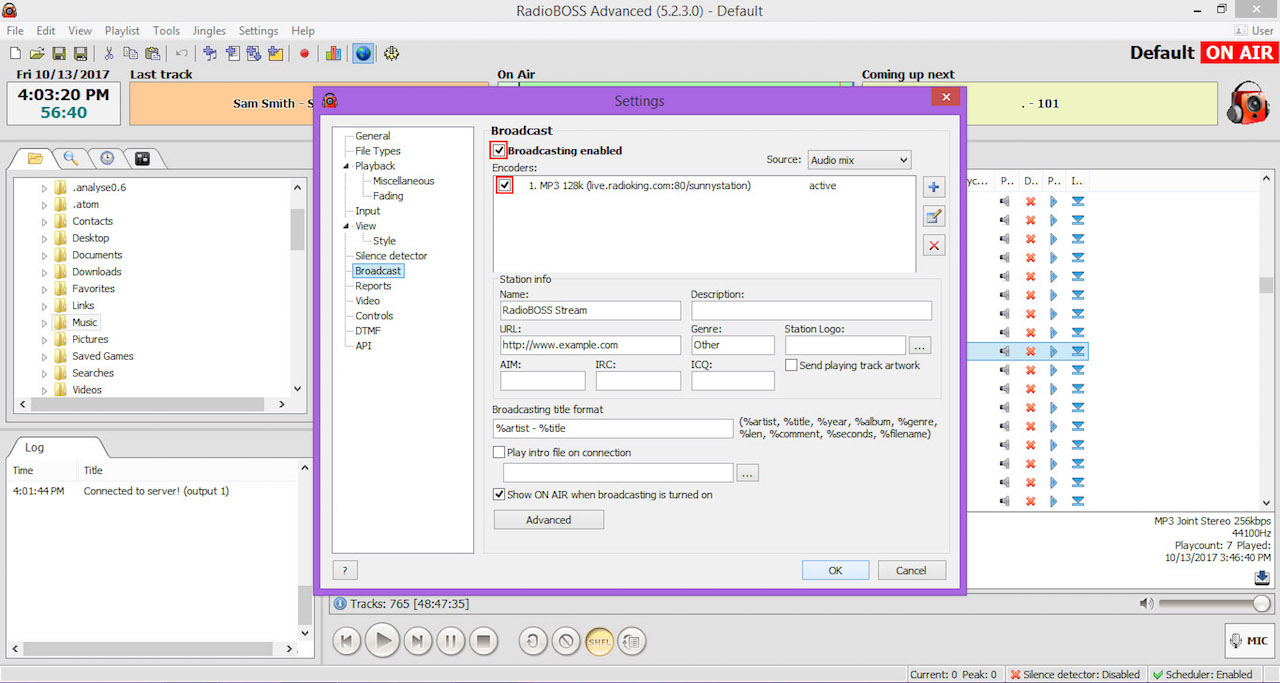Check Play intro file on connection
This screenshot has width=1280, height=683.
pyautogui.click(x=499, y=452)
